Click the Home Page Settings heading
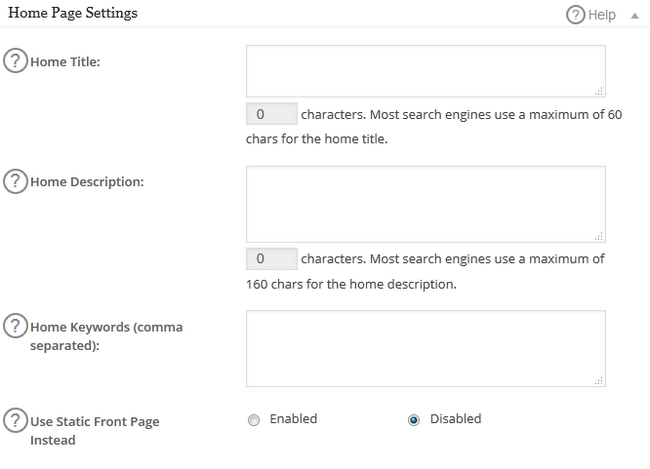 click(73, 14)
